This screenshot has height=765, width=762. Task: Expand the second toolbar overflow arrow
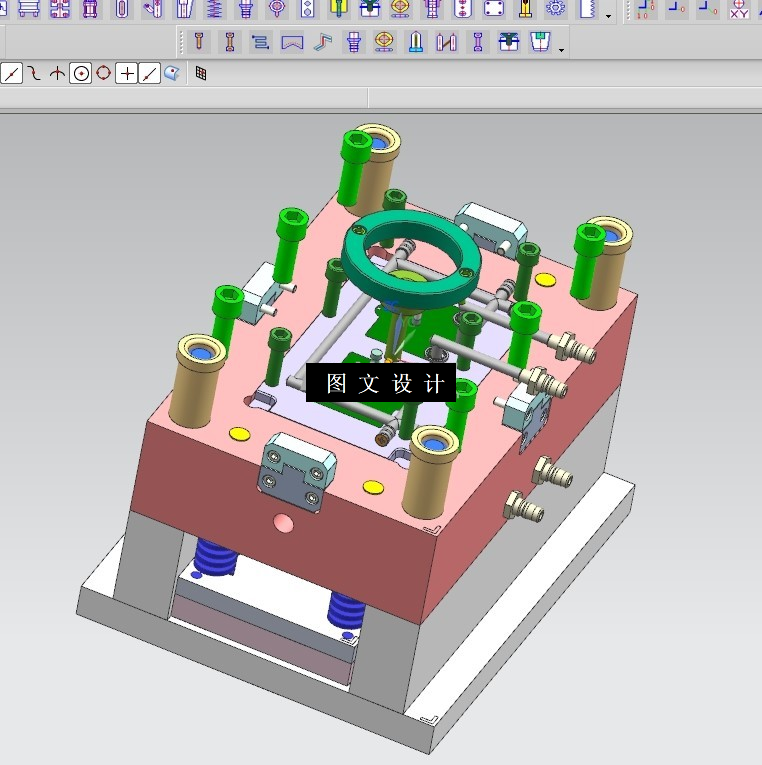tap(561, 50)
